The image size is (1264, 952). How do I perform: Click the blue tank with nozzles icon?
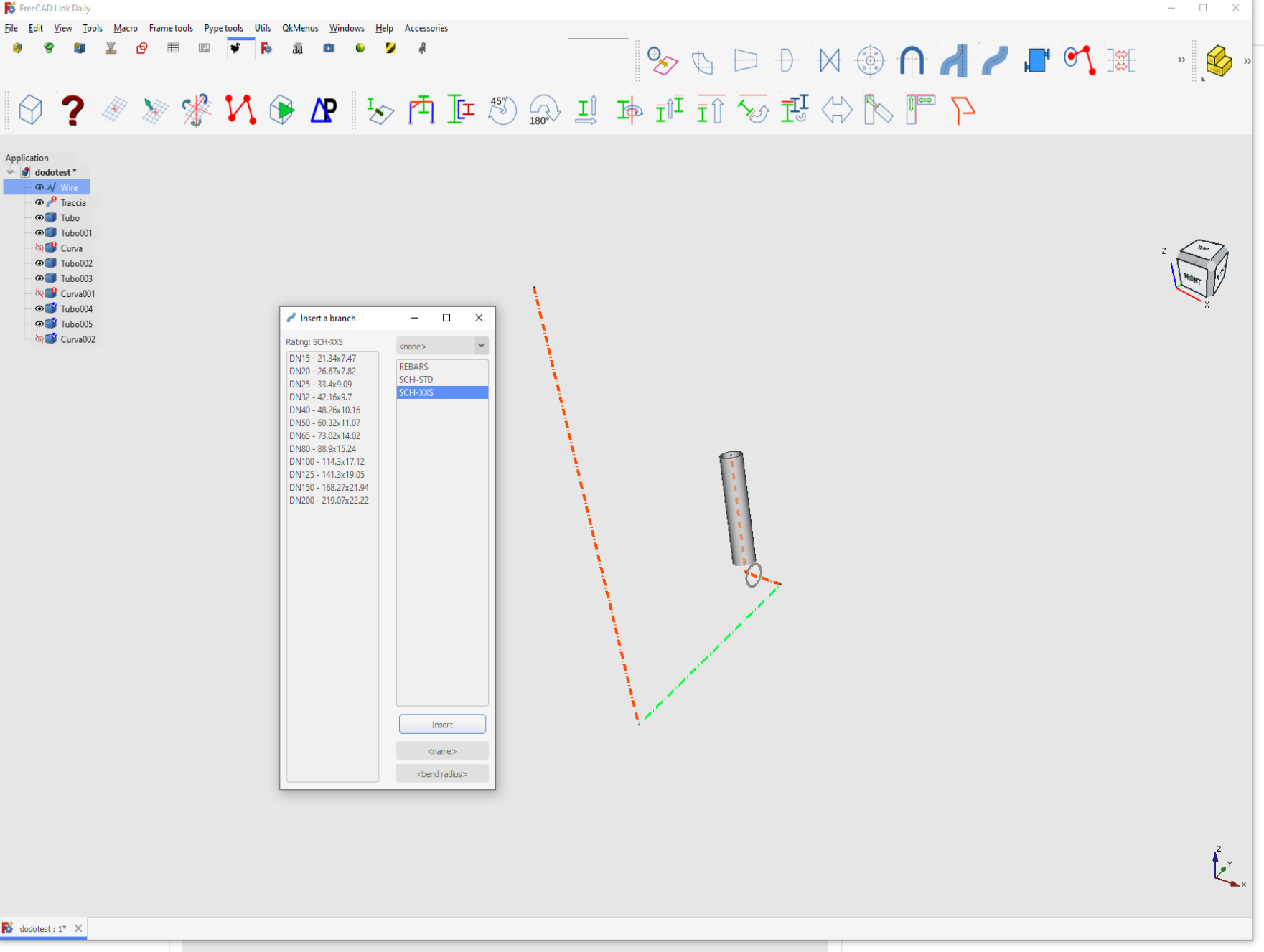(1036, 60)
